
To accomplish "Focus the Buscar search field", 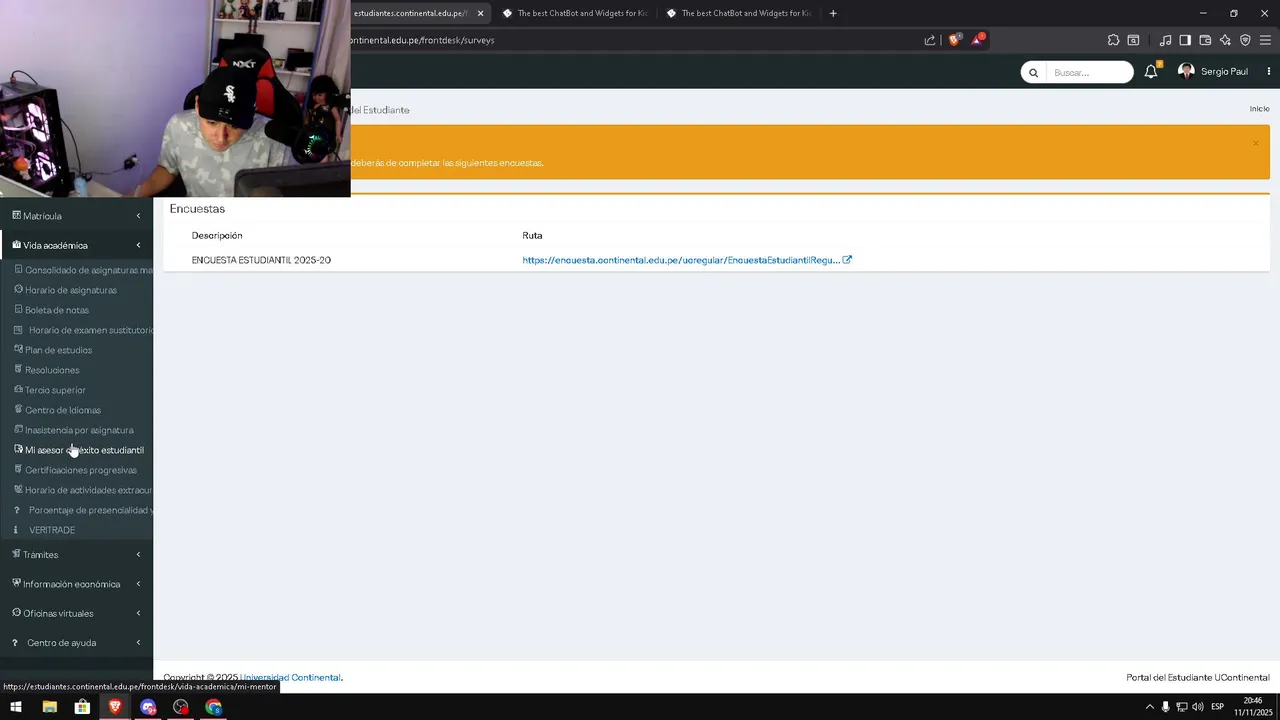I will click(x=1090, y=72).
